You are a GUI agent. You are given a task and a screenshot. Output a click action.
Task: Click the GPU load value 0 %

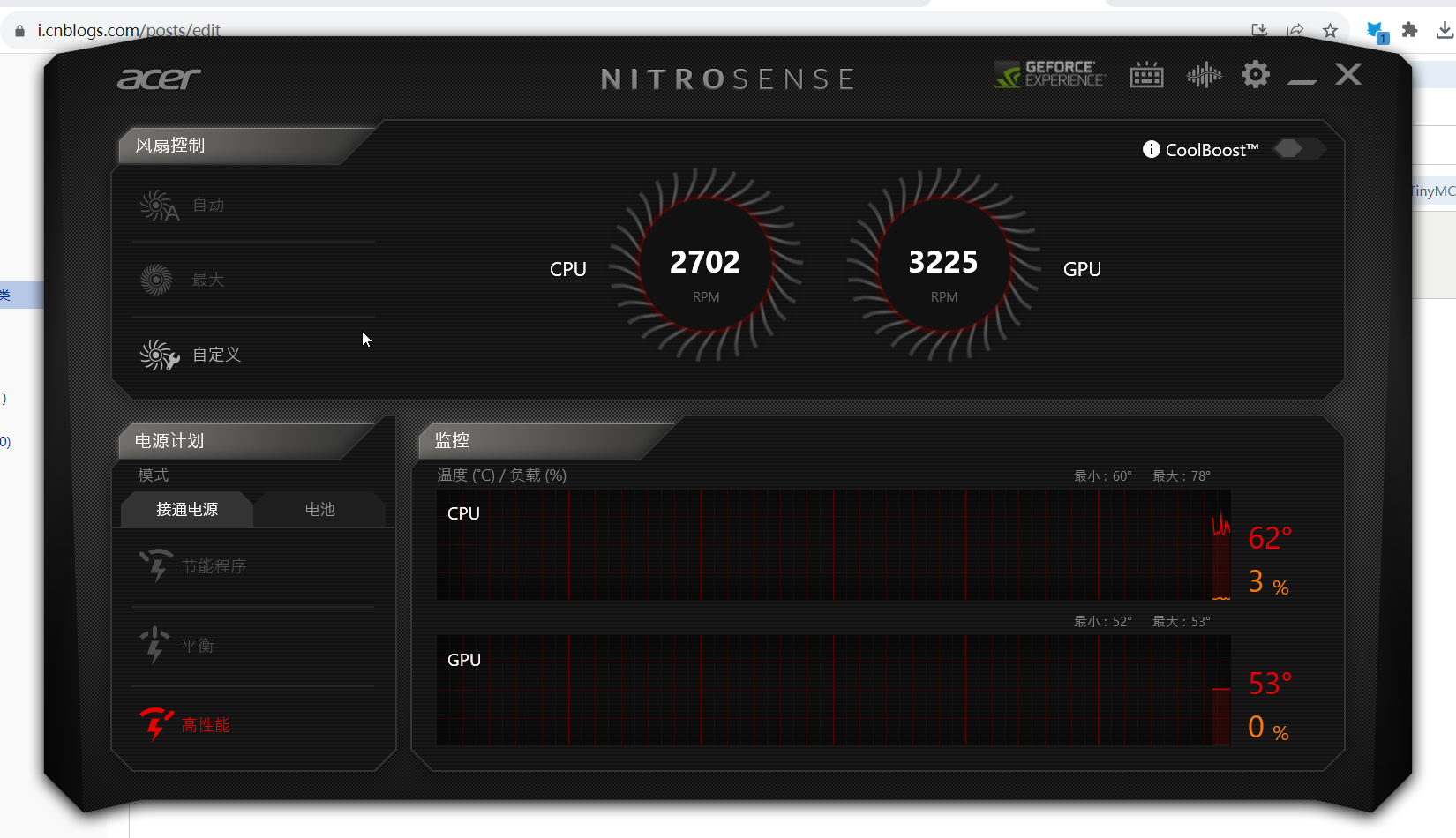click(x=1268, y=728)
